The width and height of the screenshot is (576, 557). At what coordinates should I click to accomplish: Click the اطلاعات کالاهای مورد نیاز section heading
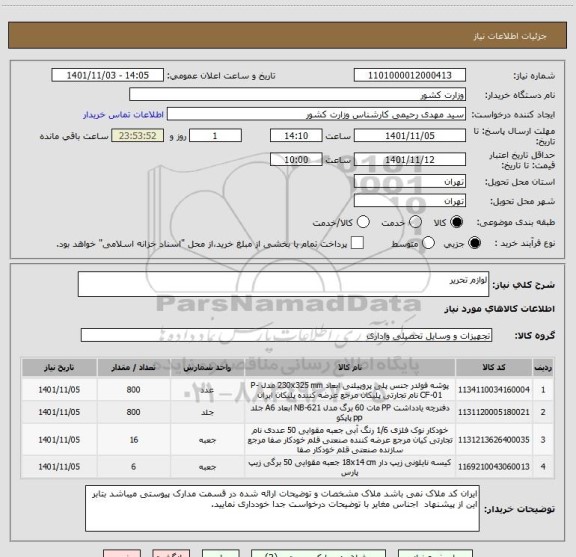499,309
